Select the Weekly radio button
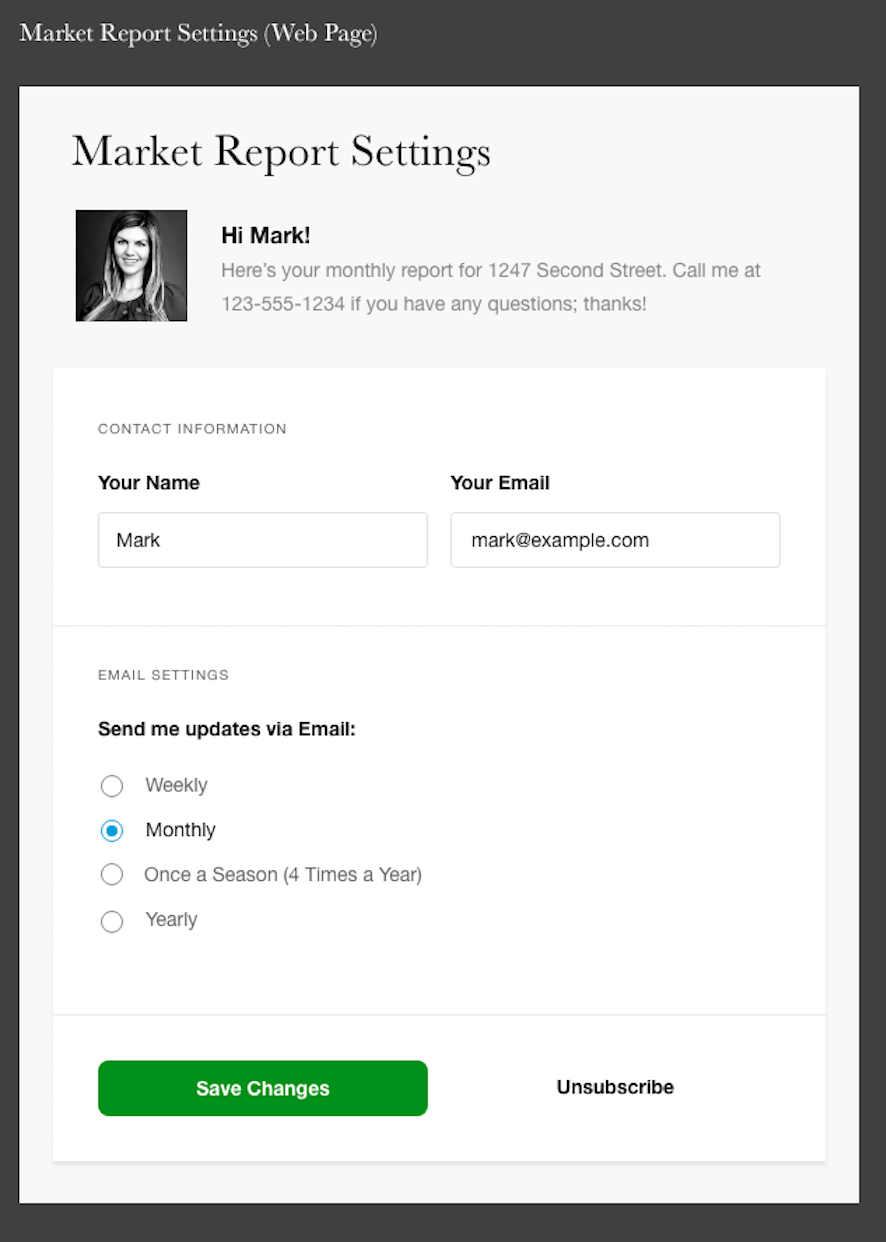Viewport: 886px width, 1242px height. click(x=112, y=786)
